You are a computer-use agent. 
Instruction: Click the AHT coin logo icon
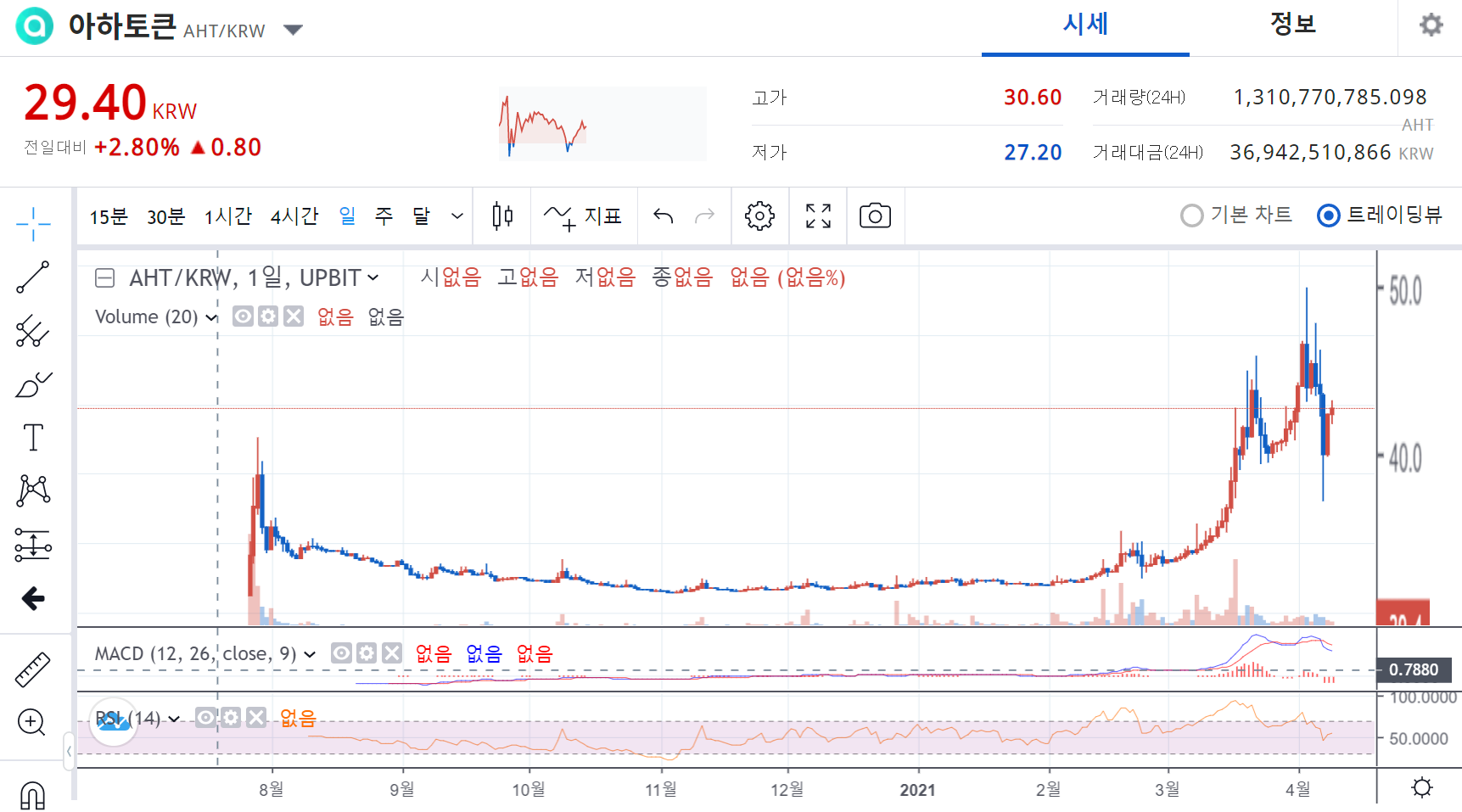(35, 26)
